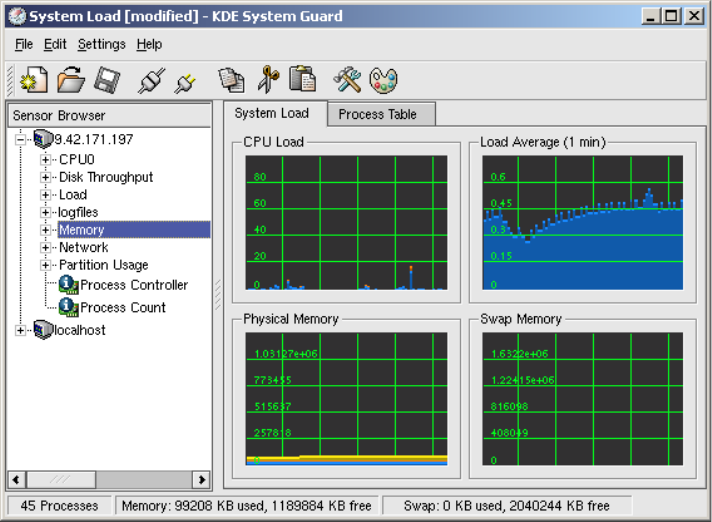The height and width of the screenshot is (522, 712).
Task: Collapse the 9.42.171.197 host node
Action: click(x=21, y=140)
